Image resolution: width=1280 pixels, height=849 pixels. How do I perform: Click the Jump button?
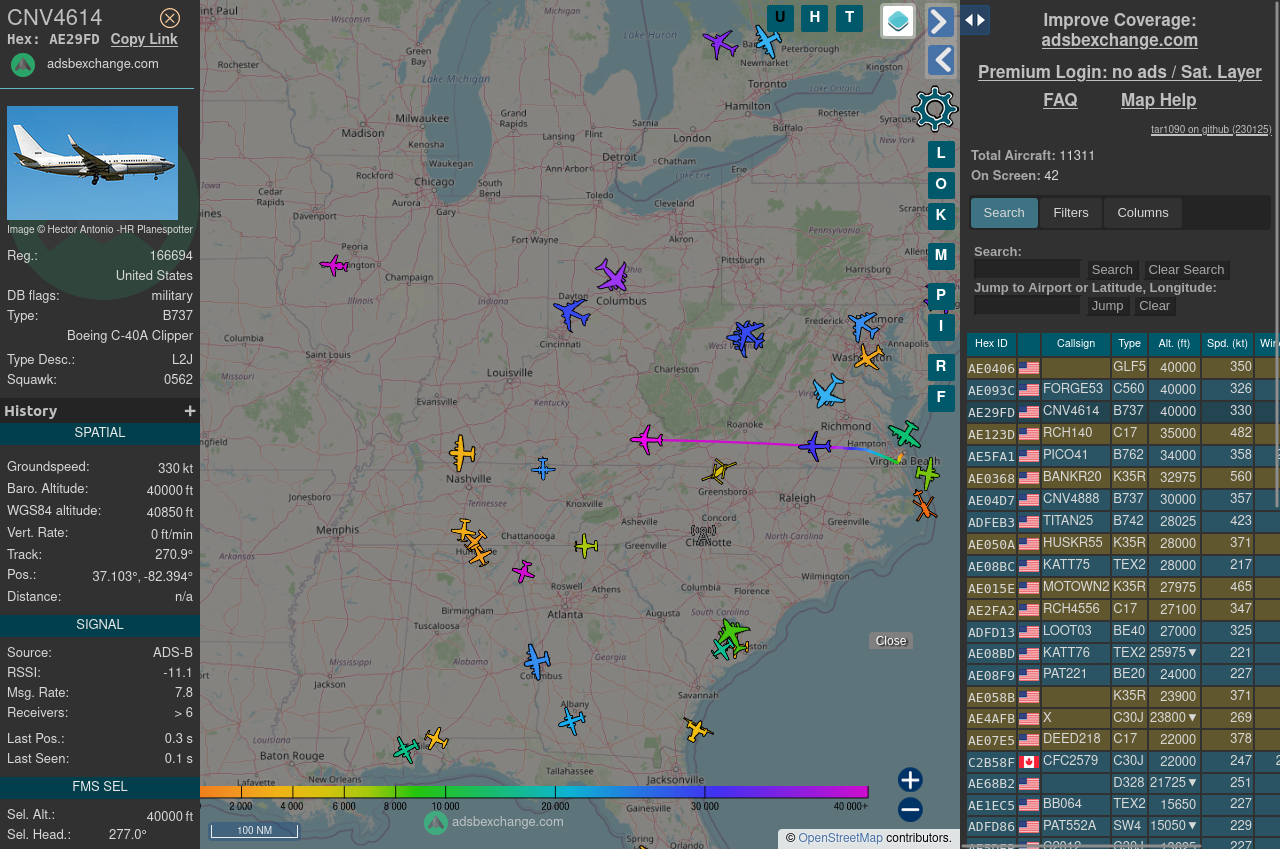pos(1107,306)
